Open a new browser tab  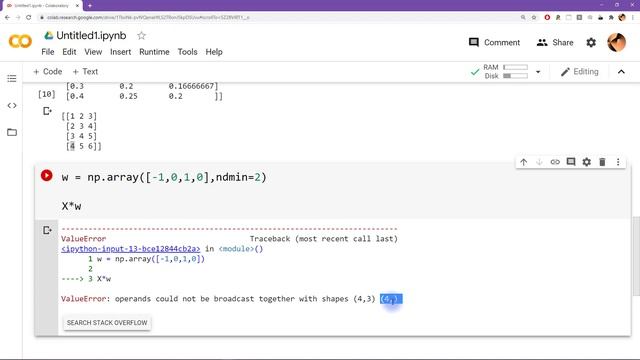coord(90,6)
